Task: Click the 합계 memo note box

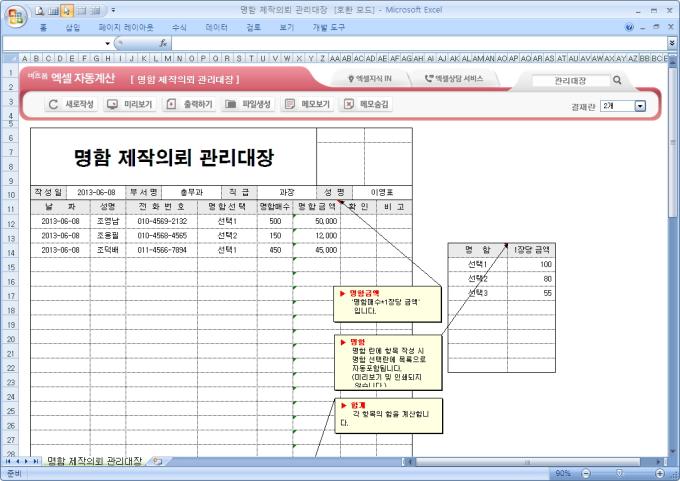Action: point(389,416)
